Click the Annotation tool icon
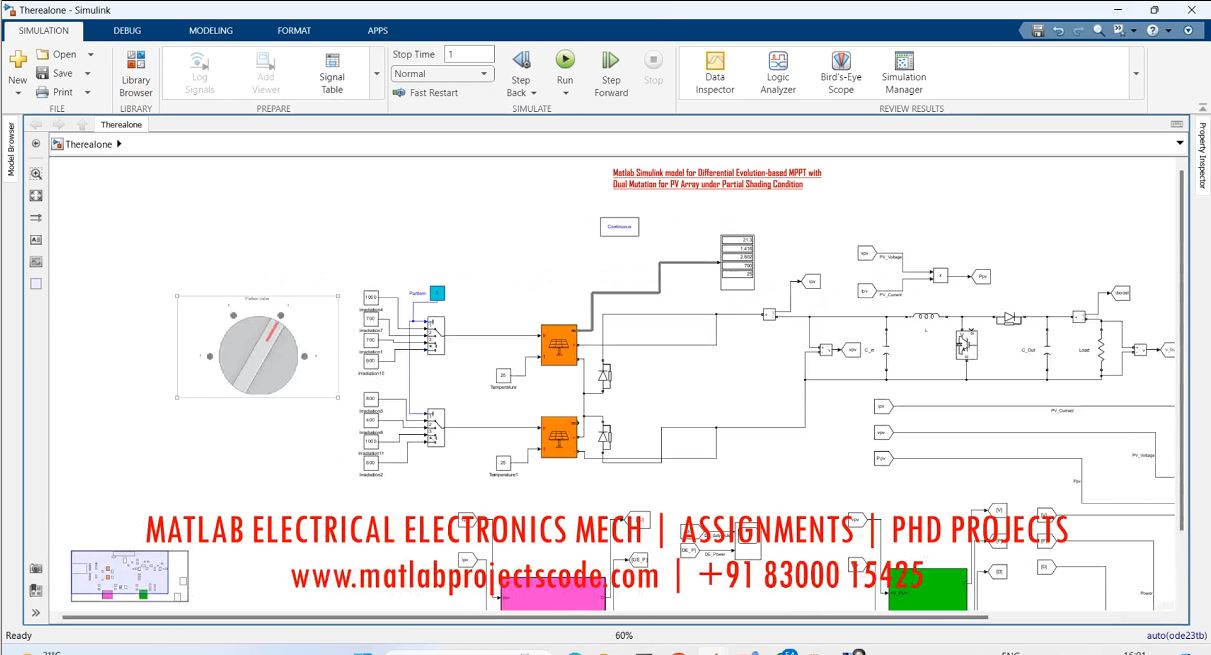The height and width of the screenshot is (655, 1211). pyautogui.click(x=36, y=240)
